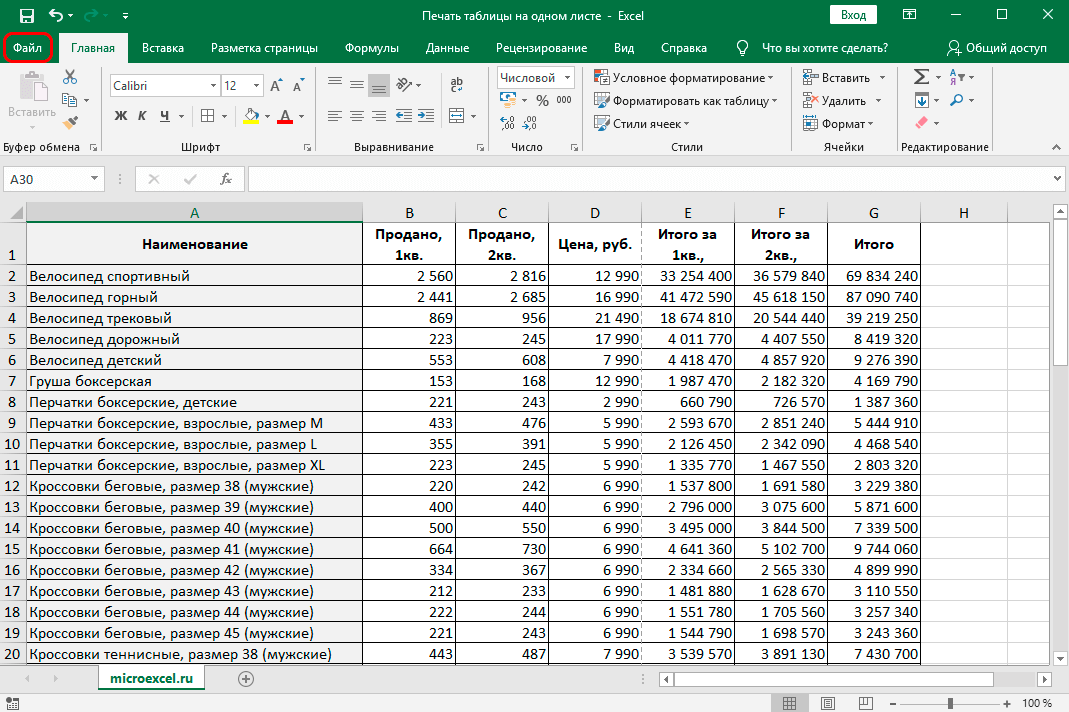Toggle bold formatting (Ж)

pyautogui.click(x=121, y=116)
